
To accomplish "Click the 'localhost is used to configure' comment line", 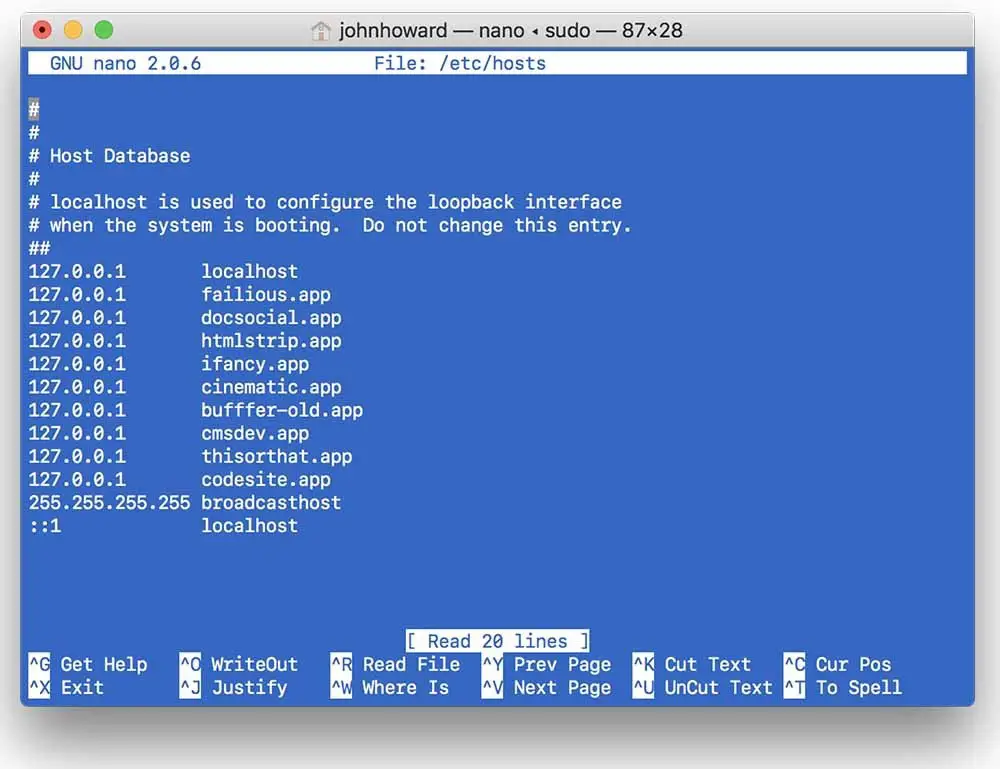I will (325, 202).
